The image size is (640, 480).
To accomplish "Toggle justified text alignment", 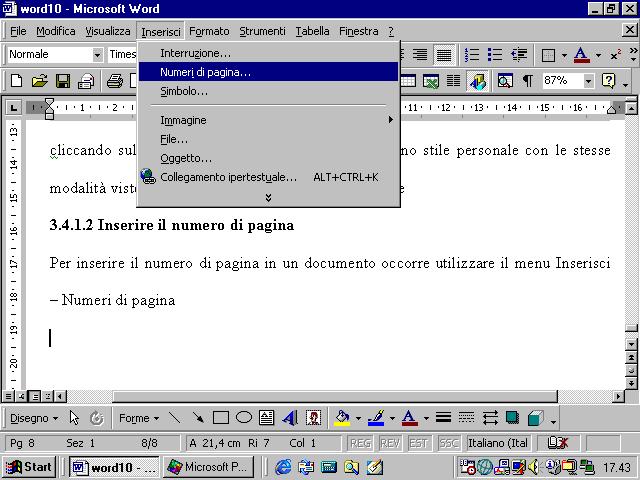I will pyautogui.click(x=444, y=55).
